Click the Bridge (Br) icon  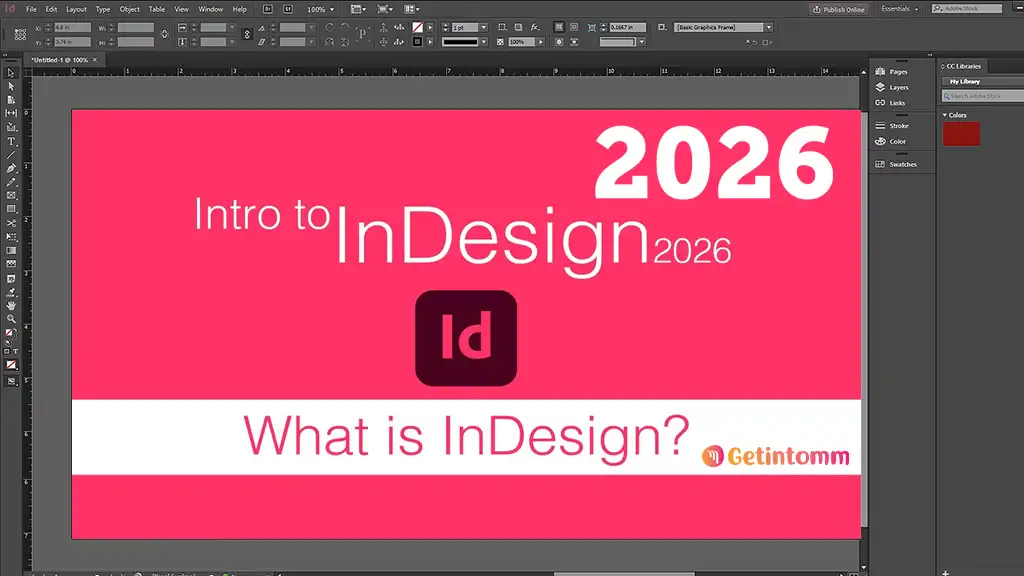268,9
